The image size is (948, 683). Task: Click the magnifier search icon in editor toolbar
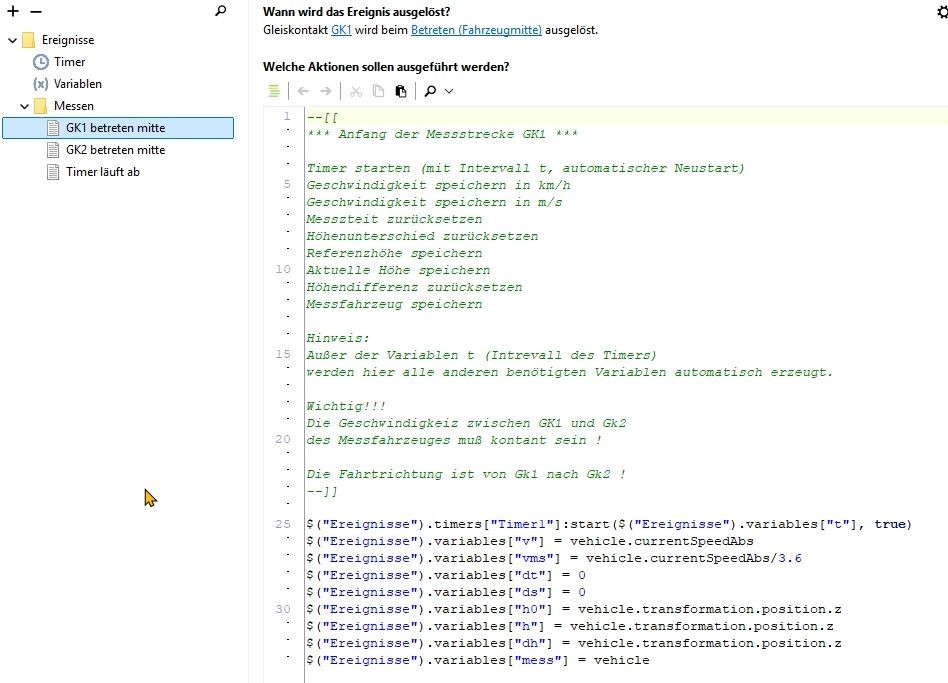[430, 91]
